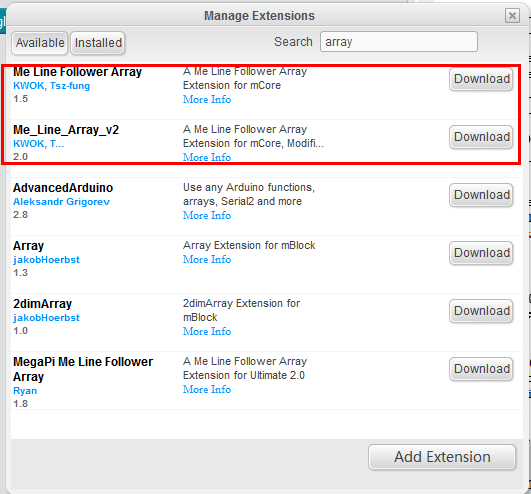The width and height of the screenshot is (531, 494).
Task: Switch to the Installed tab
Action: pos(98,43)
